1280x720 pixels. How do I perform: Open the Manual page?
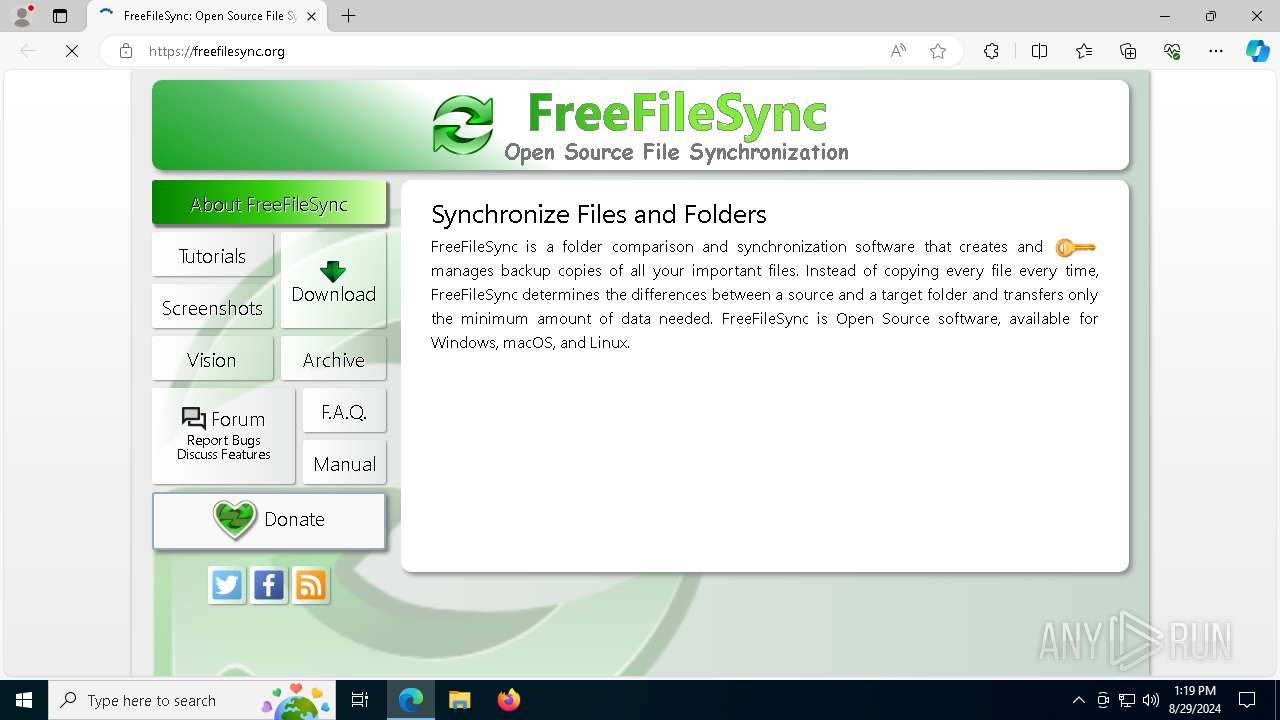(344, 464)
